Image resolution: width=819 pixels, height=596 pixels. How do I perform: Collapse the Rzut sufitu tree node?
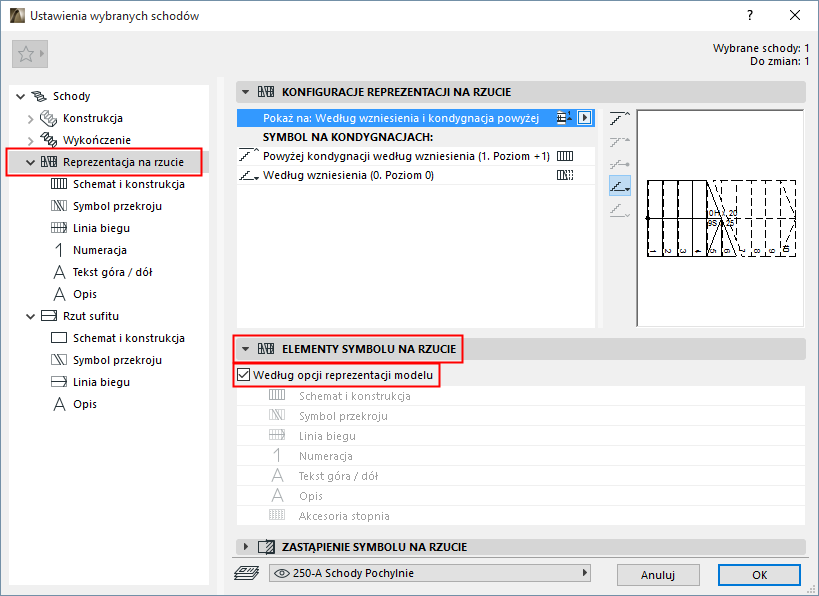[30, 317]
